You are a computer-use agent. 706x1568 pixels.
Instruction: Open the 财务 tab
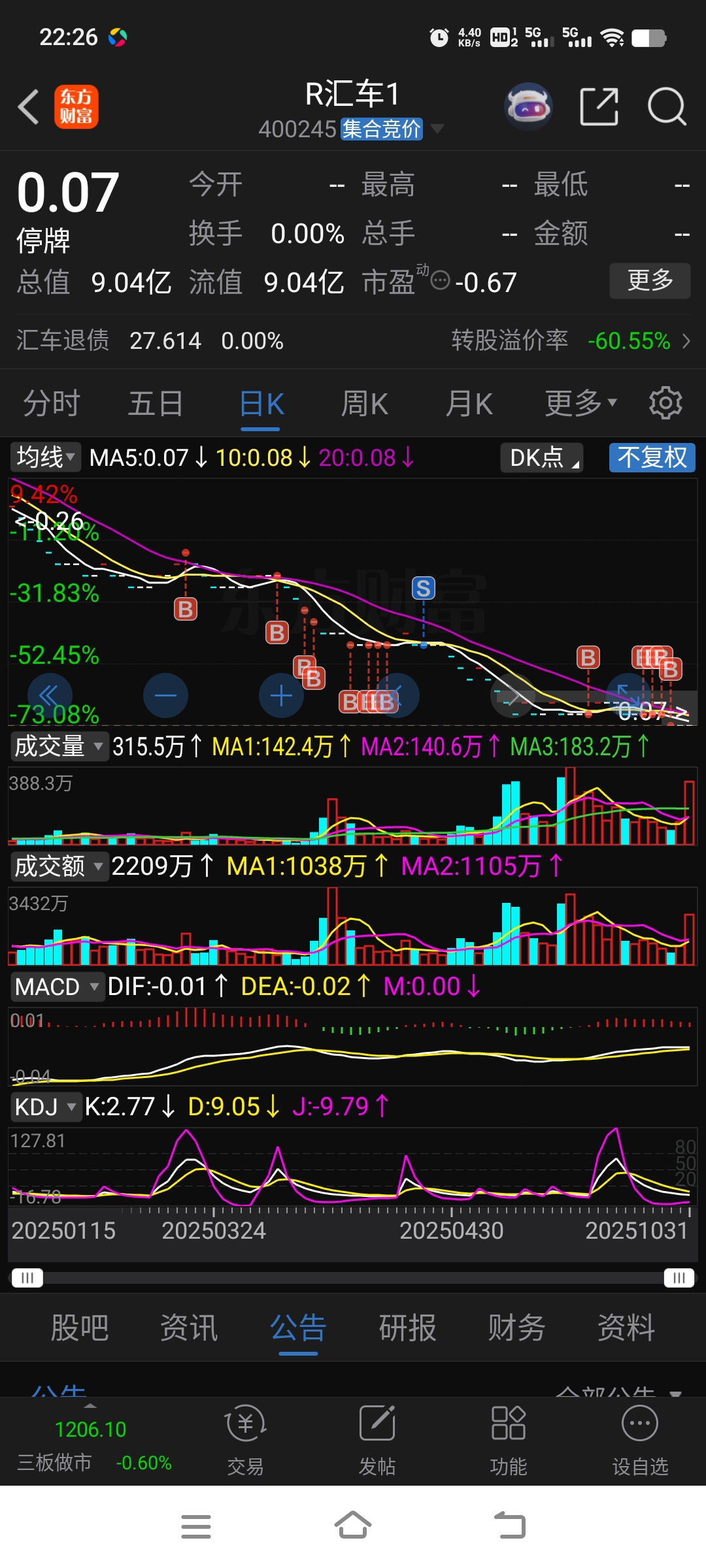(516, 1328)
